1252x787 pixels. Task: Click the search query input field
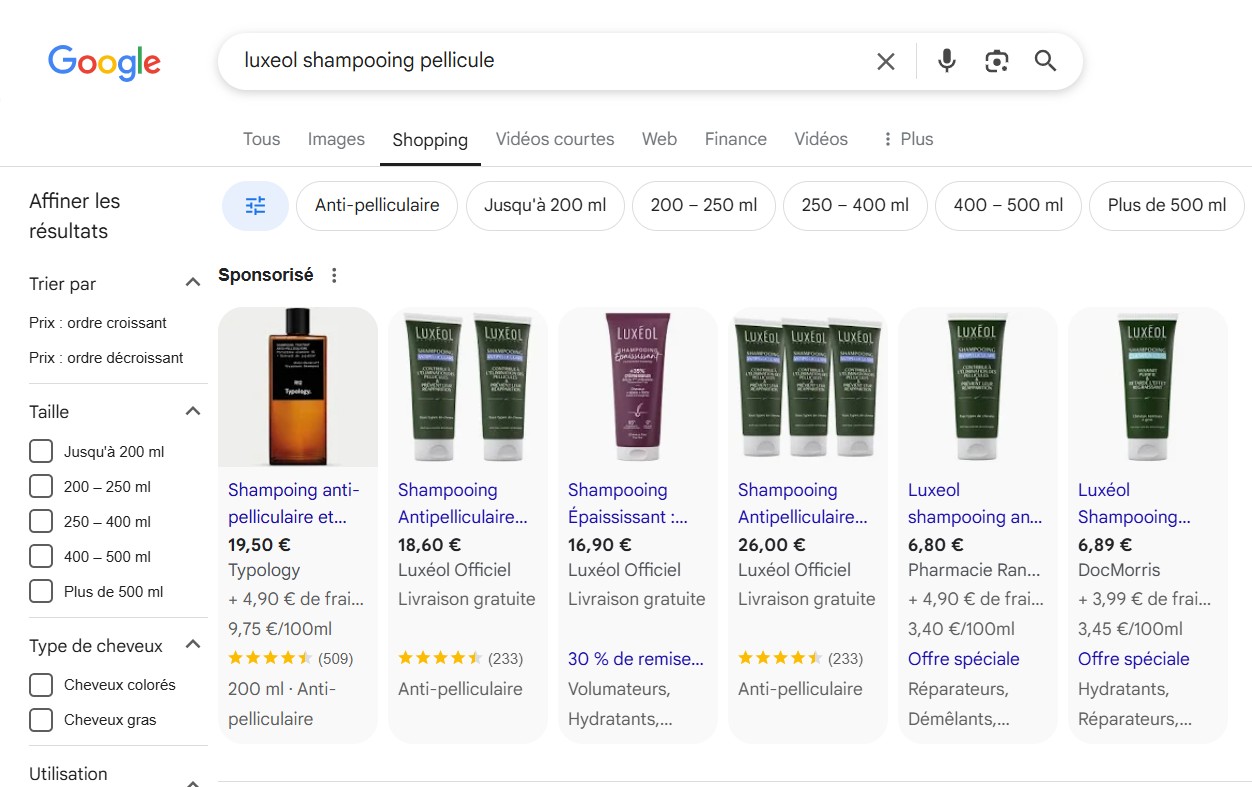coord(550,61)
